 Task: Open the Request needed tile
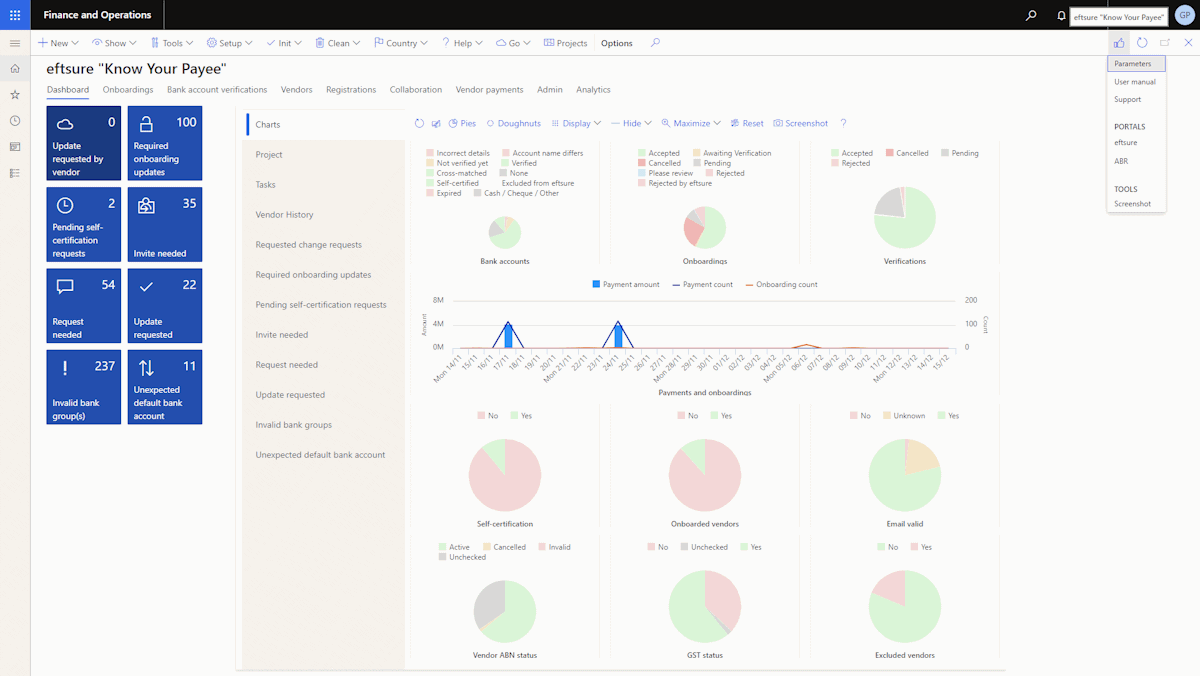click(84, 306)
